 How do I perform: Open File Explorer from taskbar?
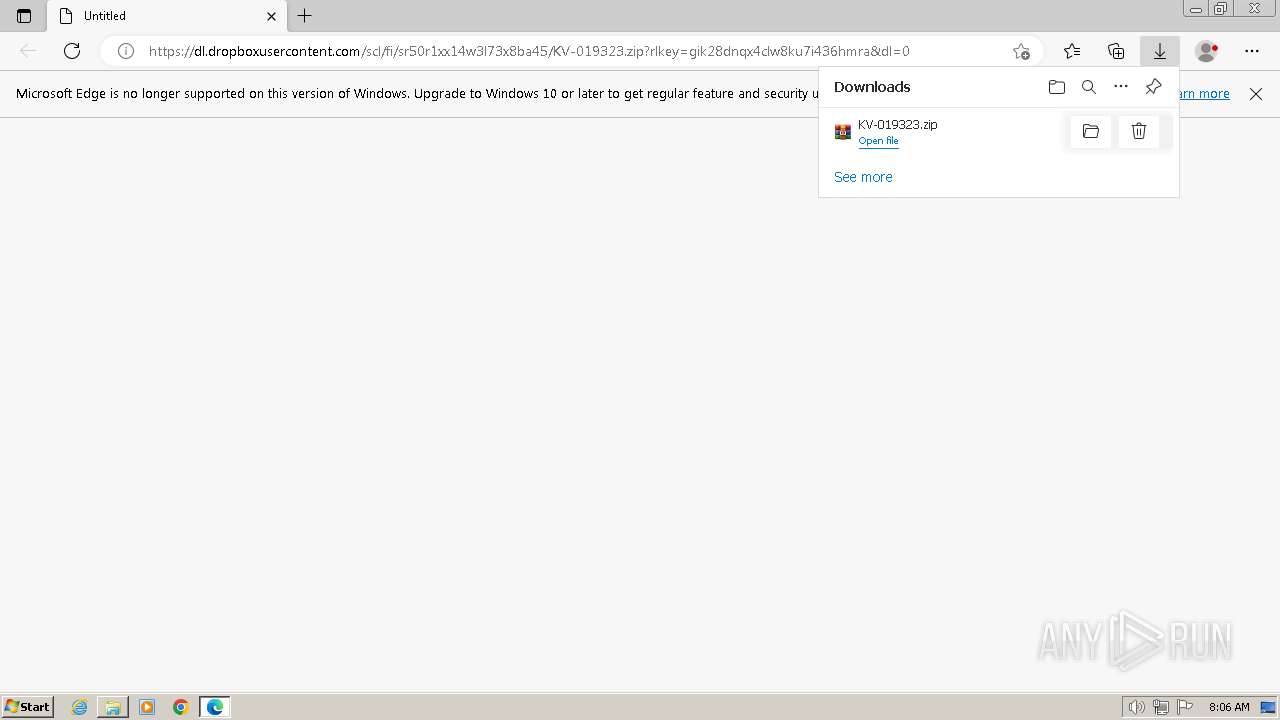click(x=113, y=707)
